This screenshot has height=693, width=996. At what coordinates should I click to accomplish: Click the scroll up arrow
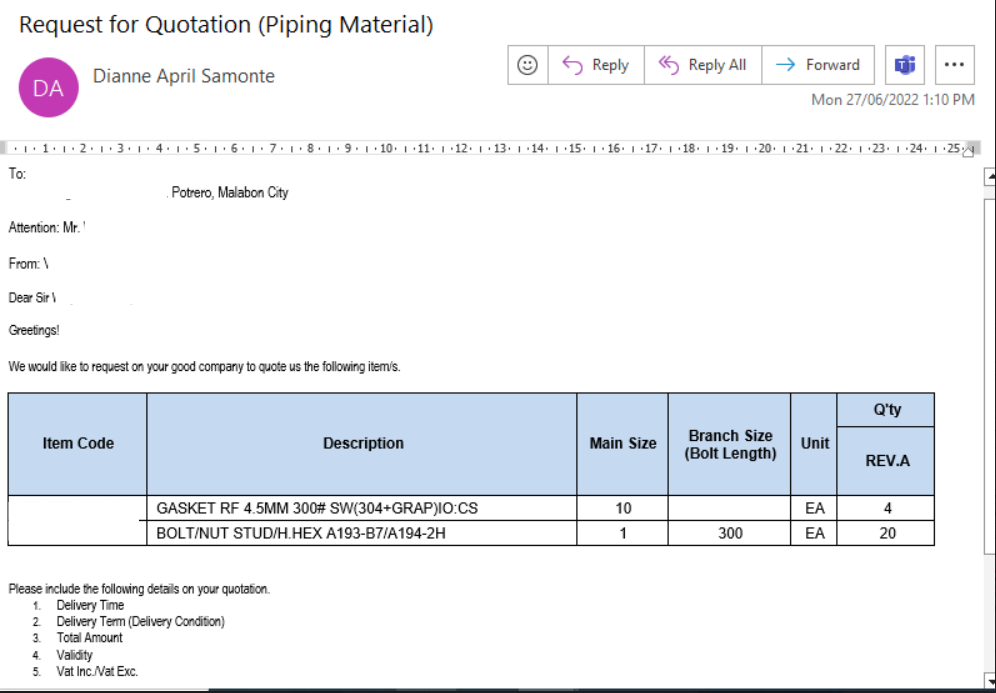[x=989, y=179]
